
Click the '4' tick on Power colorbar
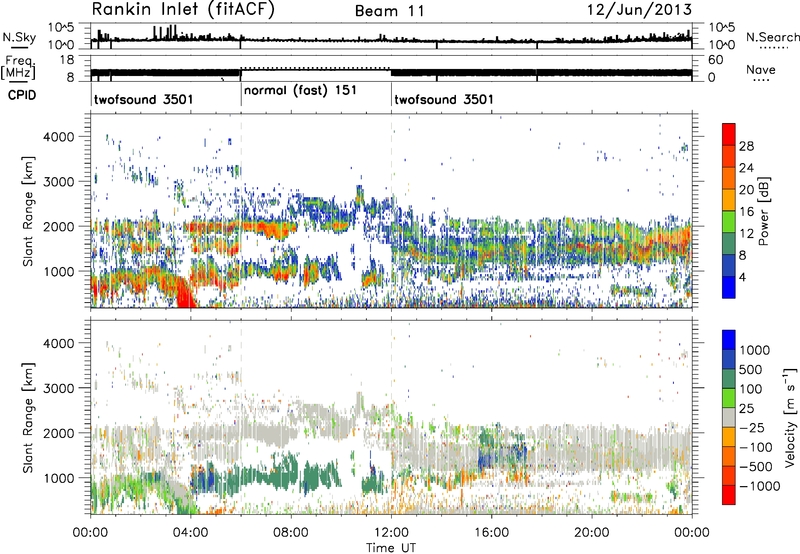point(743,278)
